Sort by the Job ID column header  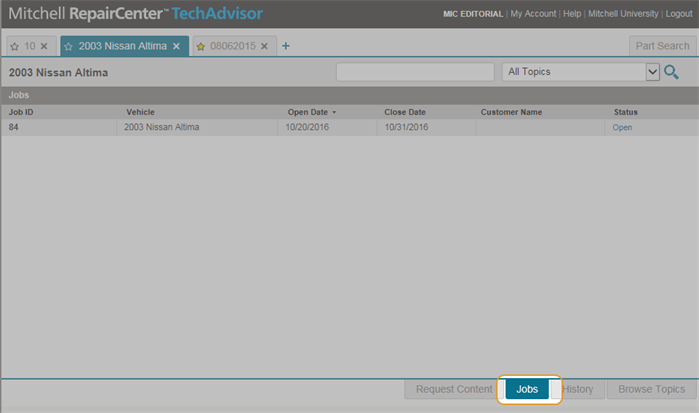pos(21,112)
